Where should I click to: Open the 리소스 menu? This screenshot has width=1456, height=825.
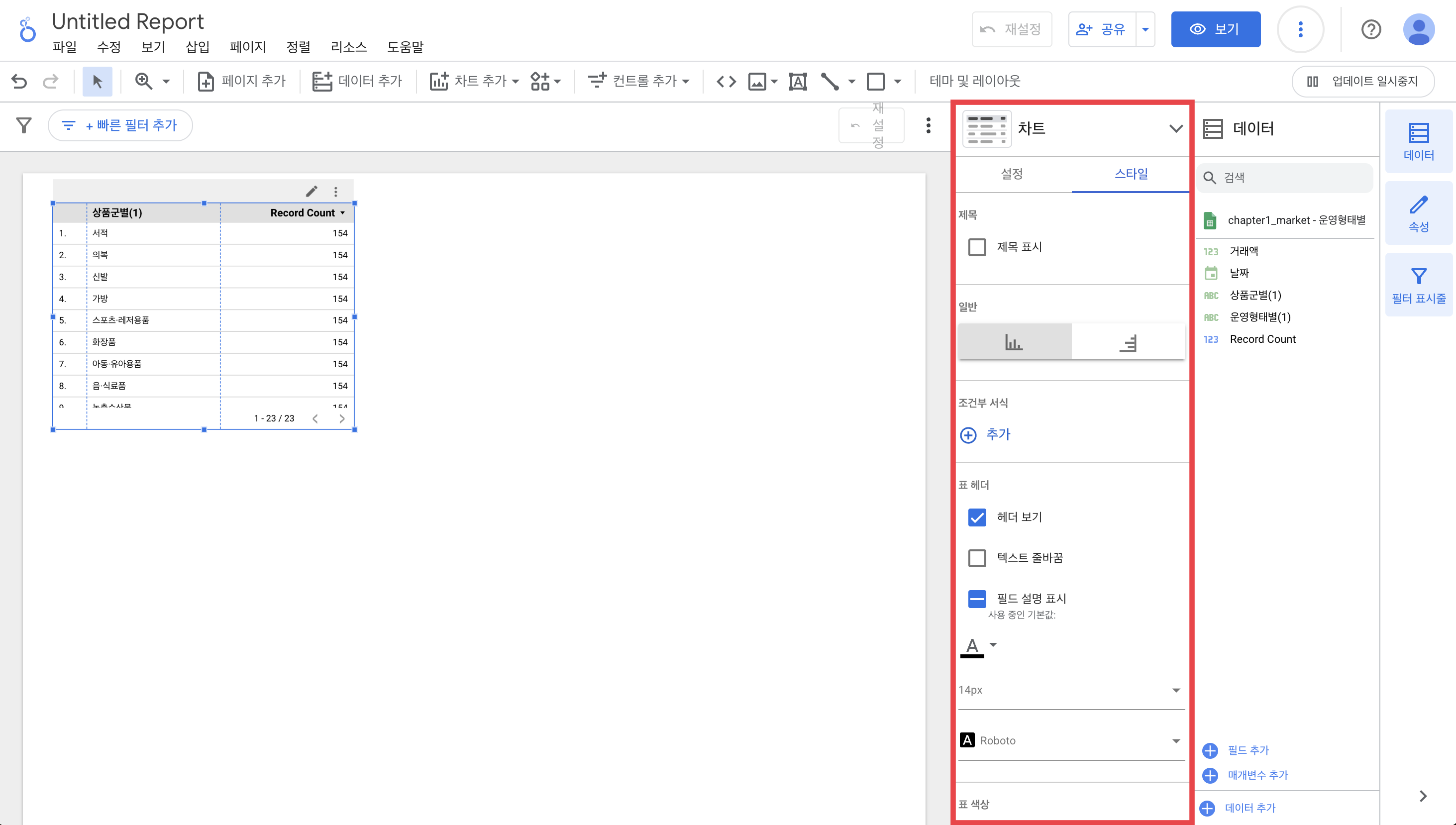click(348, 47)
